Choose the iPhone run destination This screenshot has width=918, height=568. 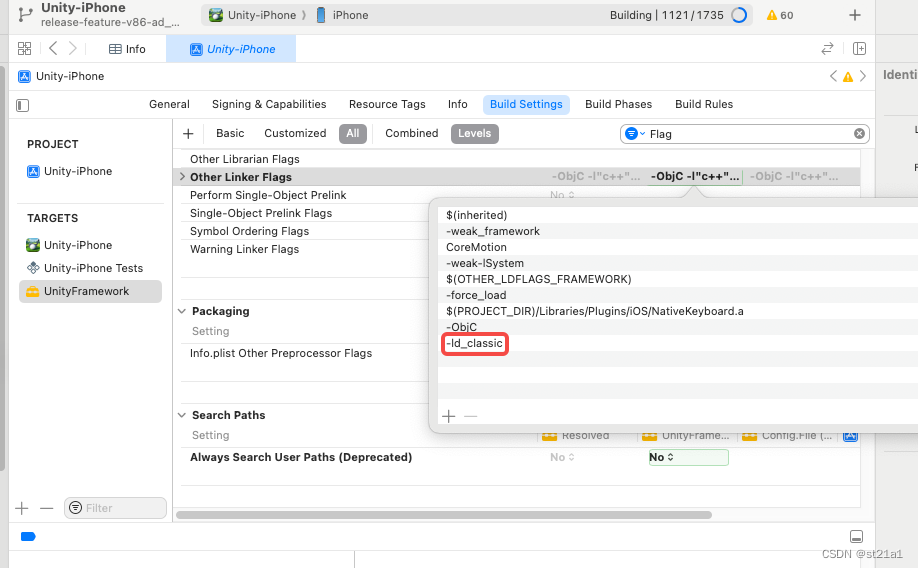click(342, 15)
